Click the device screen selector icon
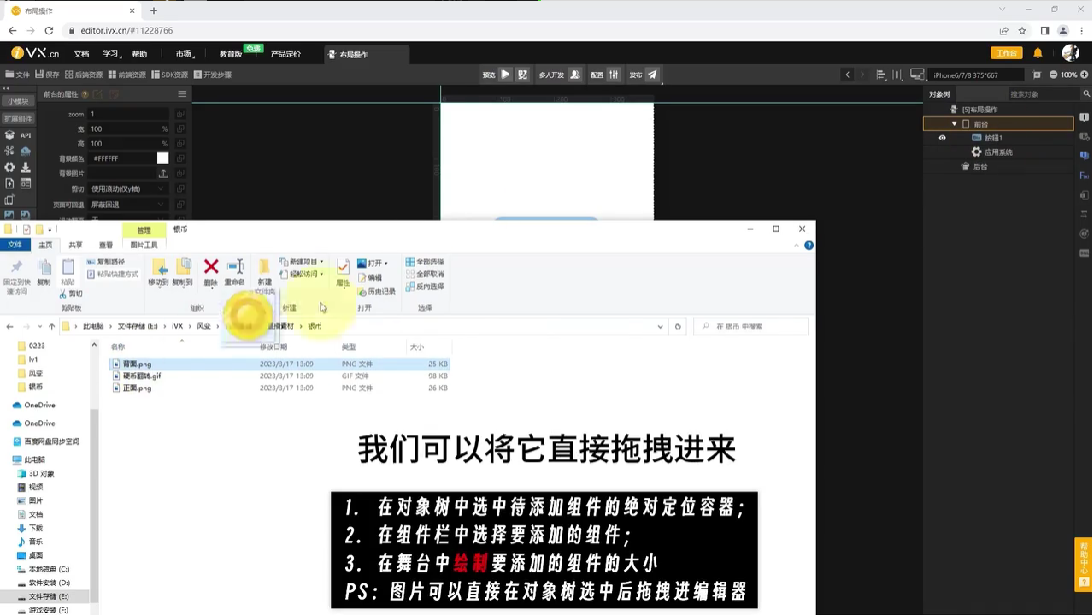Viewport: 1092px width, 615px height. point(917,75)
